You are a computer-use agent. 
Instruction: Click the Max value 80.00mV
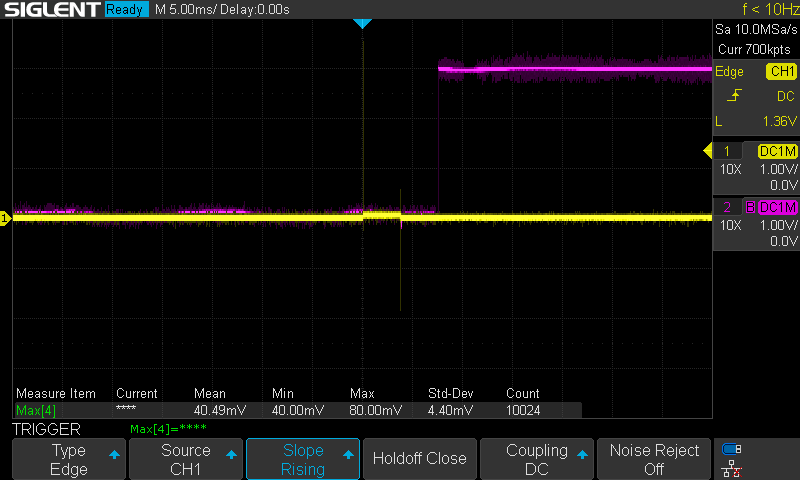tap(376, 410)
